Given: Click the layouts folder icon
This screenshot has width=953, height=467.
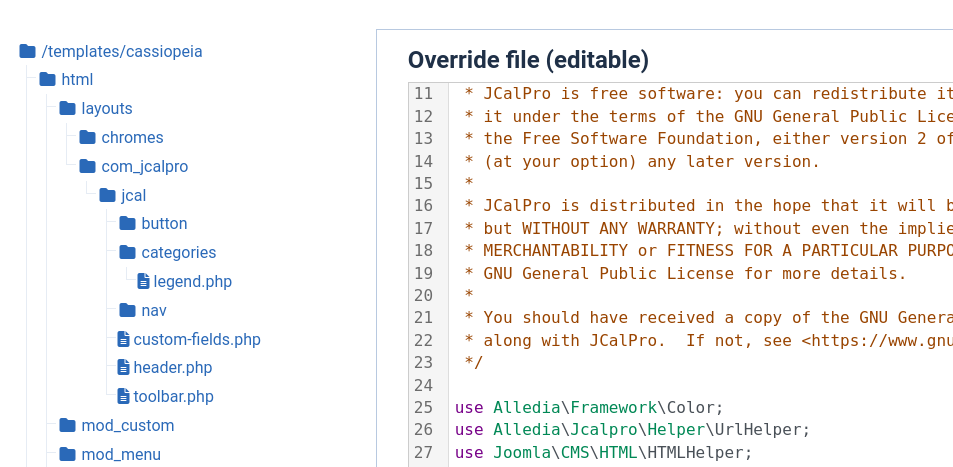Looking at the screenshot, I should (68, 109).
